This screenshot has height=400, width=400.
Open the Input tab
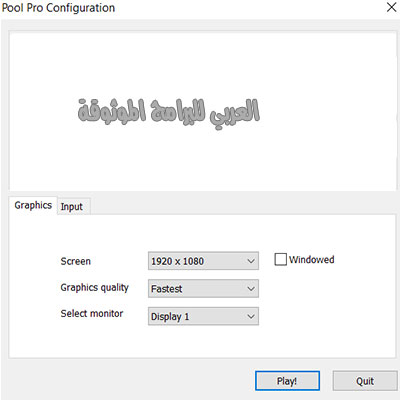click(x=72, y=207)
